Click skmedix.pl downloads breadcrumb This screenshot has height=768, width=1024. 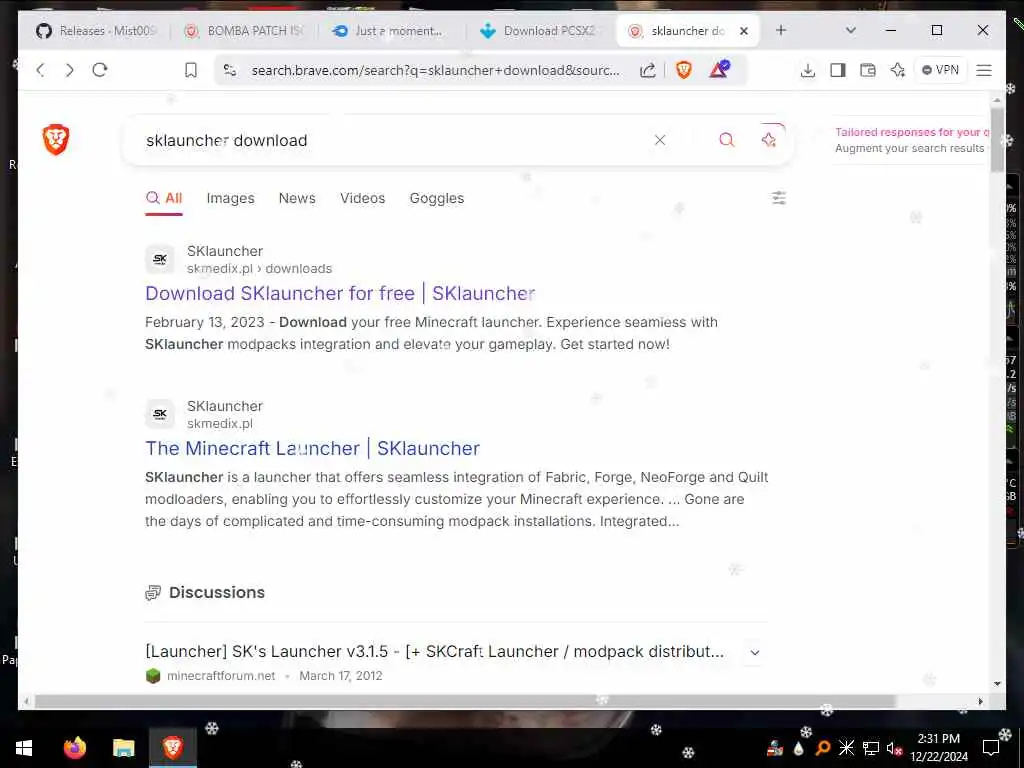click(259, 268)
